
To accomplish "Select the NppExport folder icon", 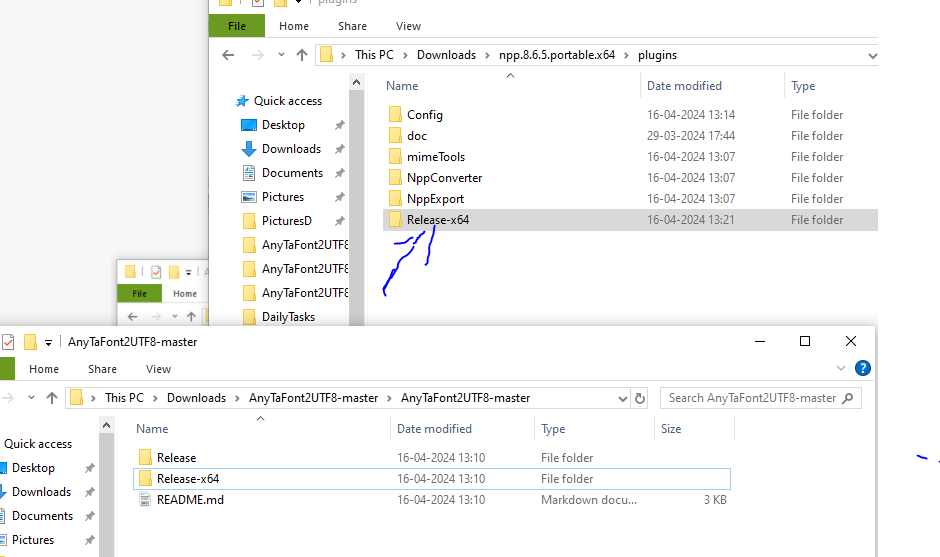I will 395,199.
